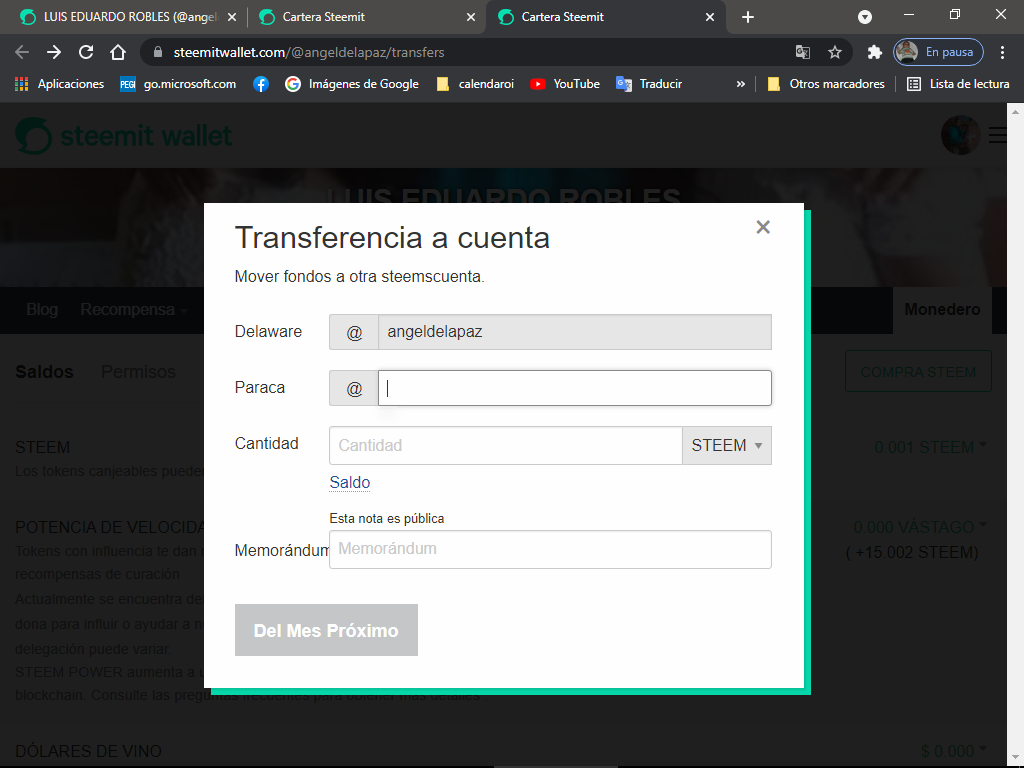This screenshot has height=768, width=1024.
Task: Open the Chrome three-dot menu
Action: (1002, 52)
